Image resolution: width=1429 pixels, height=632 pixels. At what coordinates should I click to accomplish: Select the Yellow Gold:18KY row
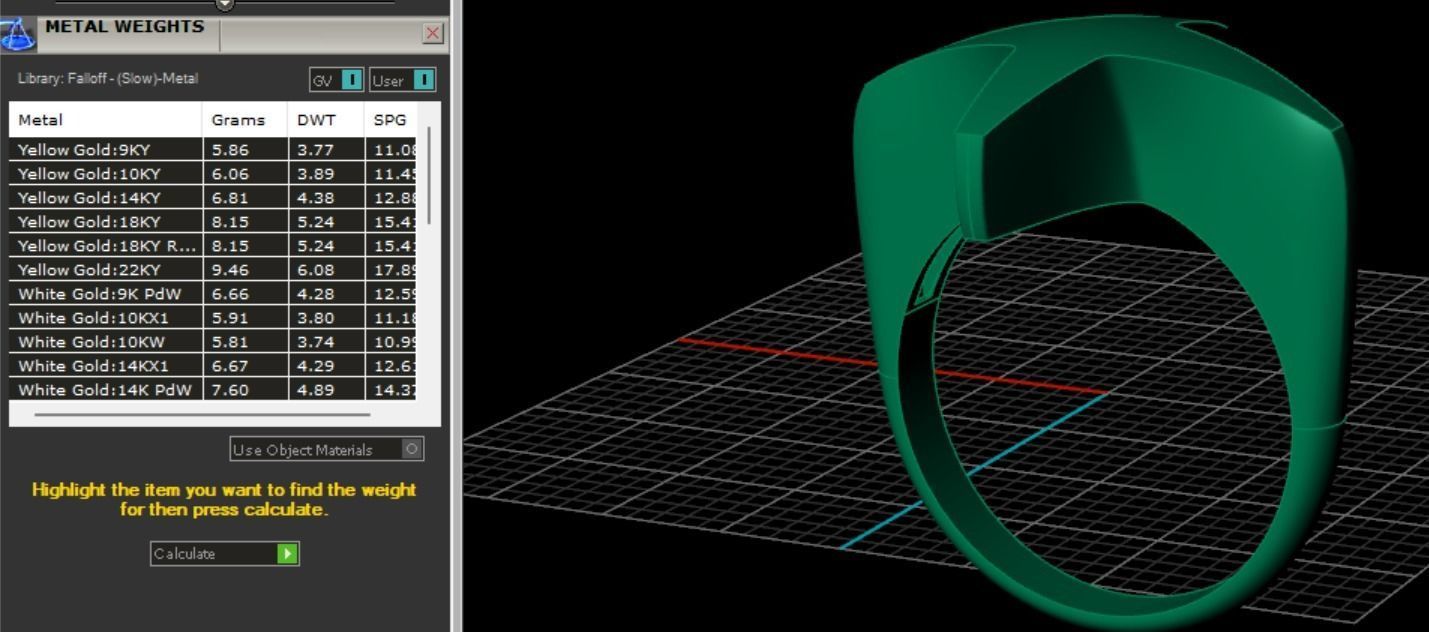point(213,222)
